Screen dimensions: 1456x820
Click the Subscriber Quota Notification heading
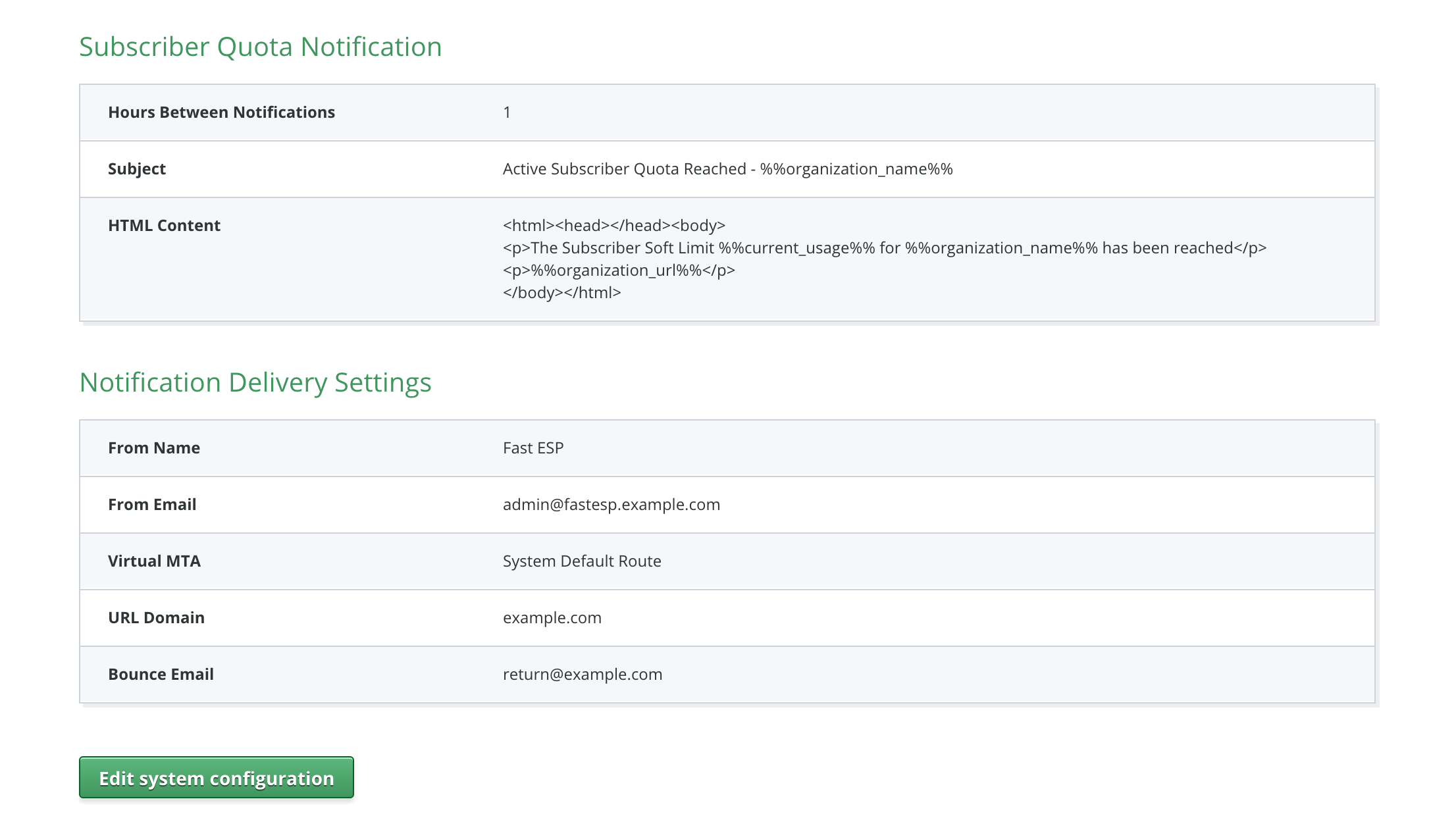click(x=260, y=47)
